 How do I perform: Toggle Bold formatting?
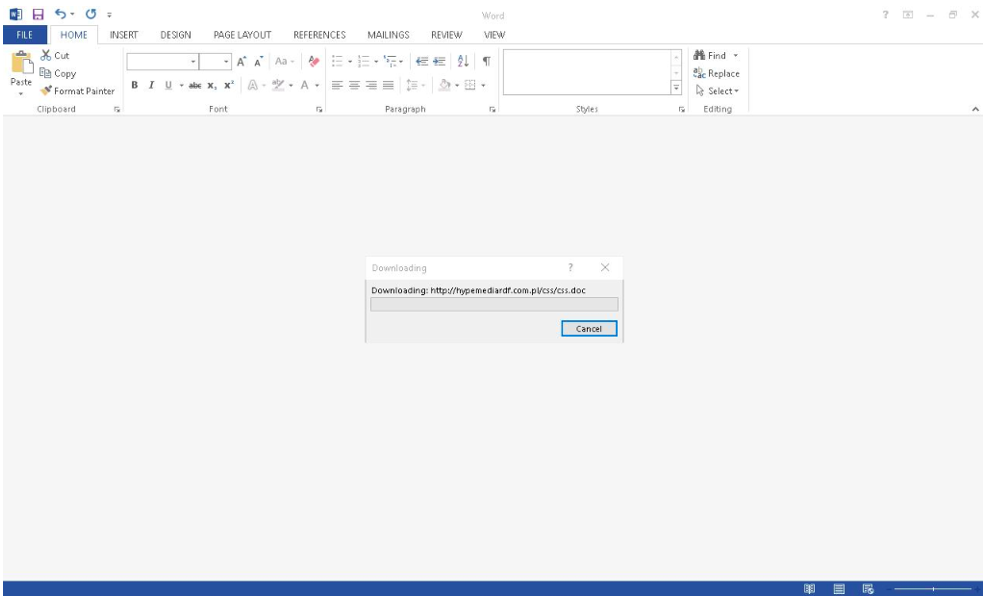pos(133,86)
